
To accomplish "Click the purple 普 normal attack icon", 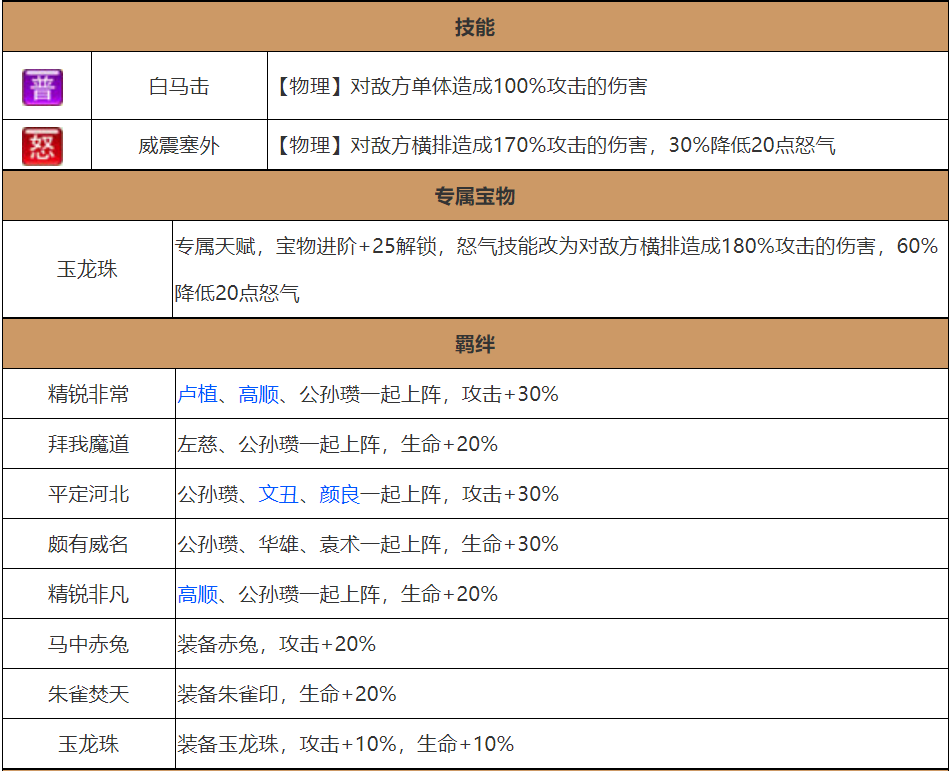I will [x=43, y=87].
